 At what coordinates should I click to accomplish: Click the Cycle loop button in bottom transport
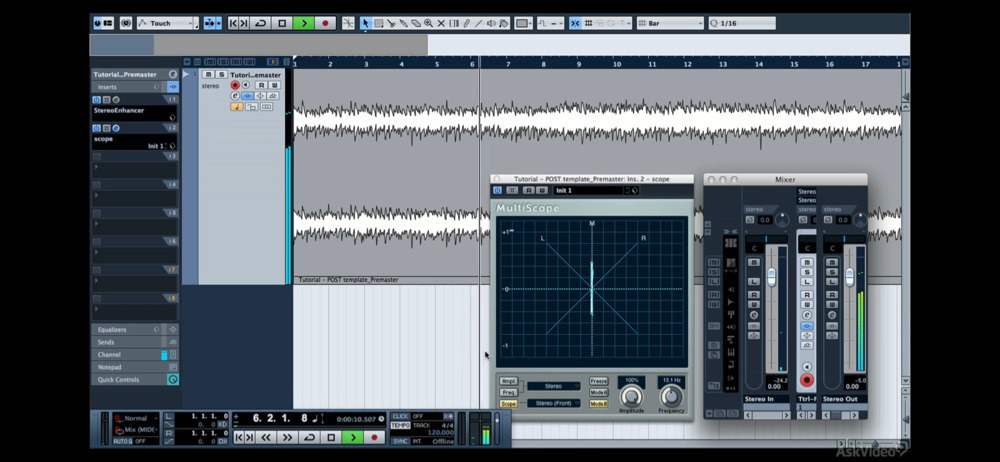coord(309,437)
